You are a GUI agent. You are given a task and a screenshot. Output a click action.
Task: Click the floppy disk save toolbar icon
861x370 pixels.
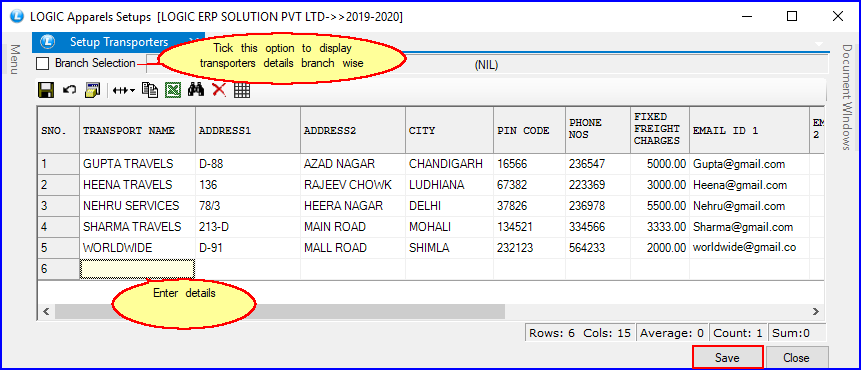(46, 90)
